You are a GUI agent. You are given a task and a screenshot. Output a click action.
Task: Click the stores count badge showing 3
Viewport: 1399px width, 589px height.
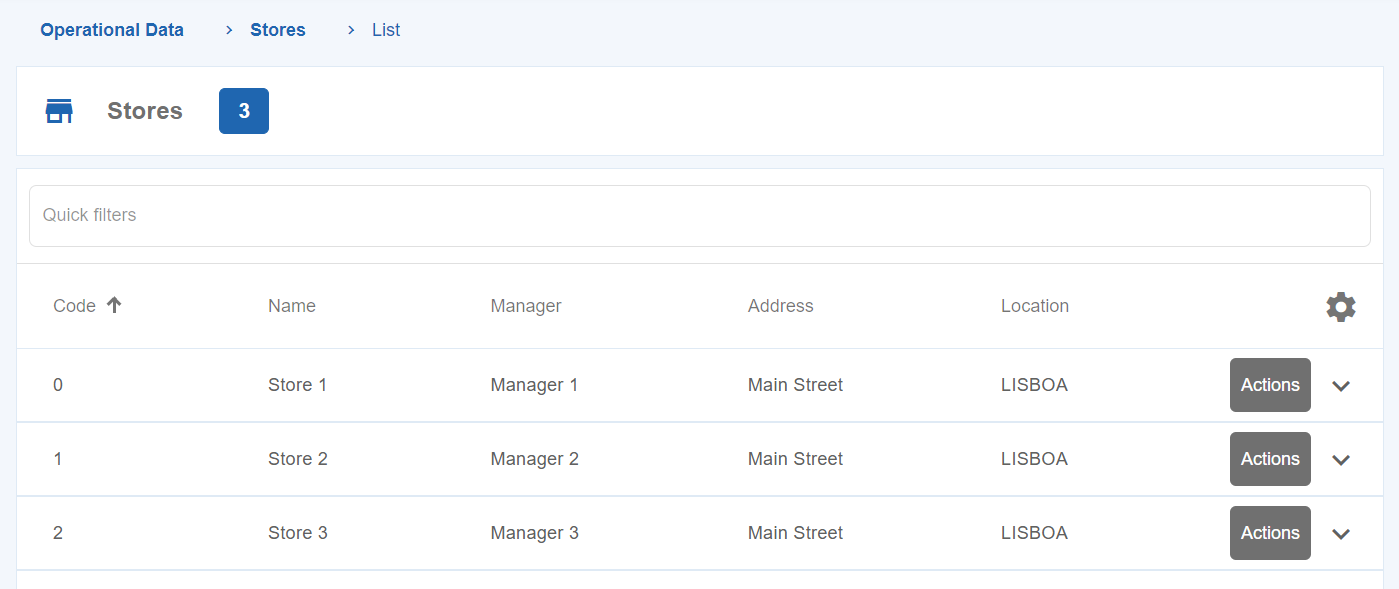pos(244,111)
